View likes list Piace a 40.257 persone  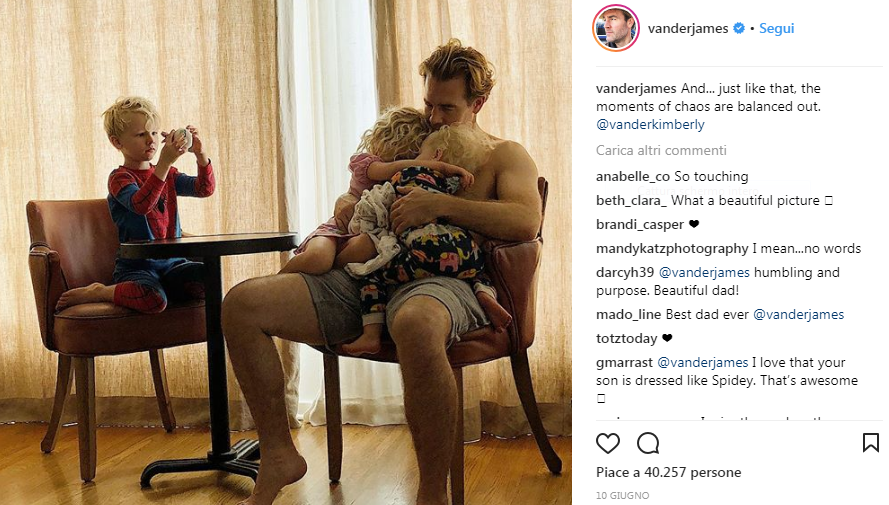[668, 472]
